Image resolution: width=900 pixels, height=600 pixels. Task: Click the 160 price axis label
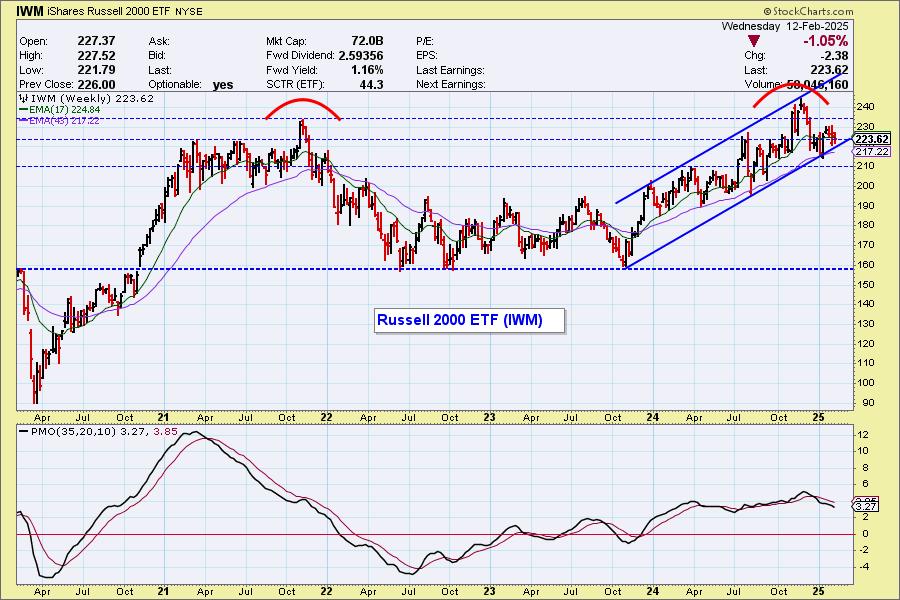coord(866,265)
